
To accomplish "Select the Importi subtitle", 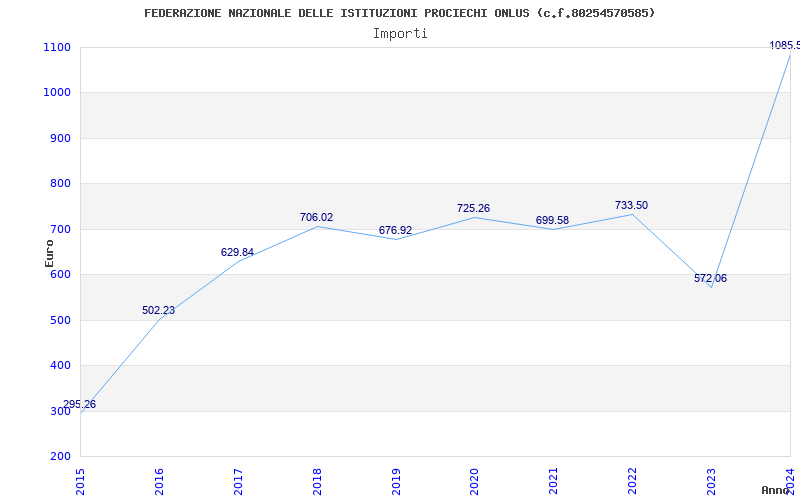I will click(400, 34).
